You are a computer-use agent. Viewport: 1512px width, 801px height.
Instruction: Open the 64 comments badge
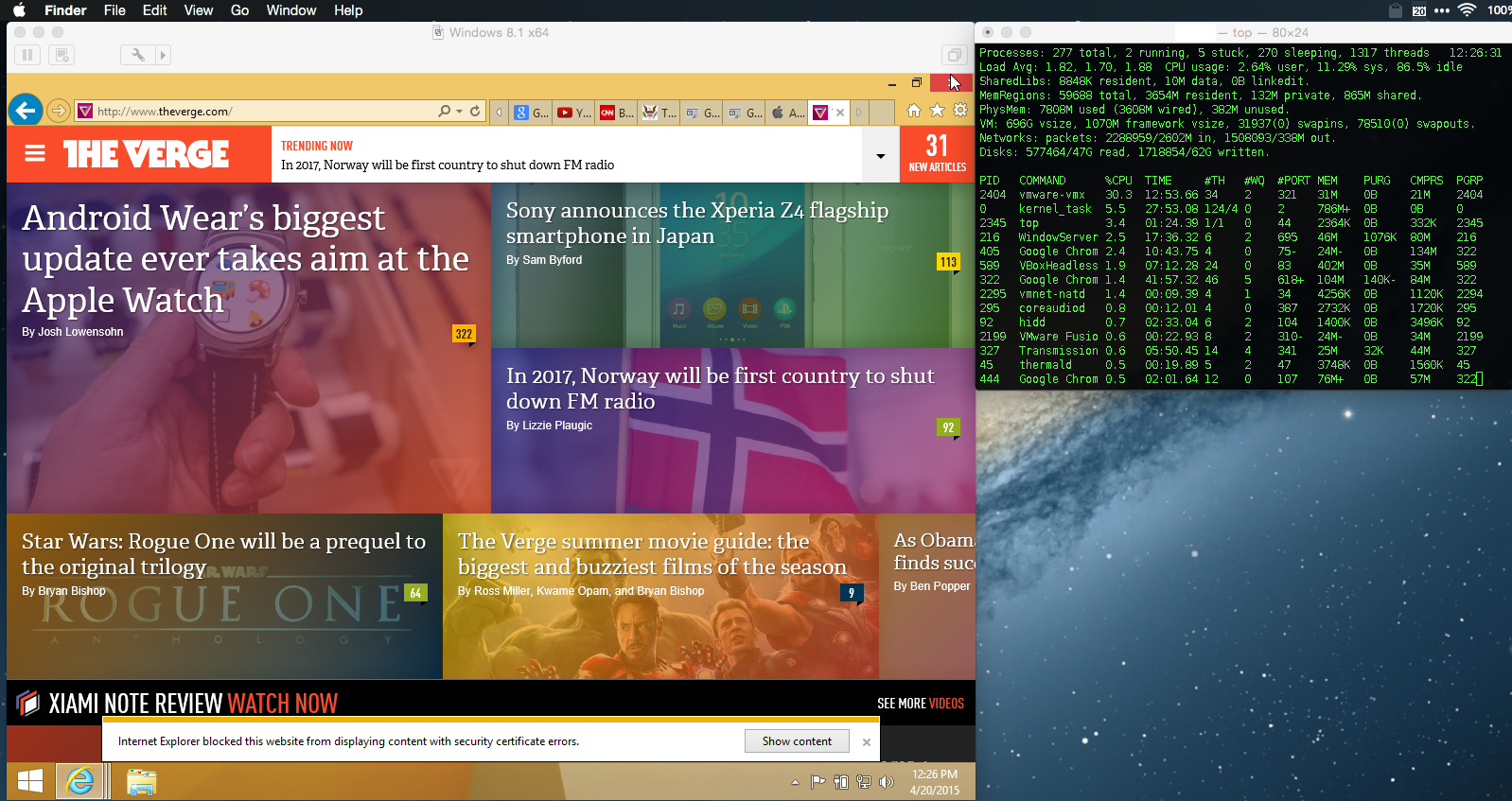pos(415,593)
